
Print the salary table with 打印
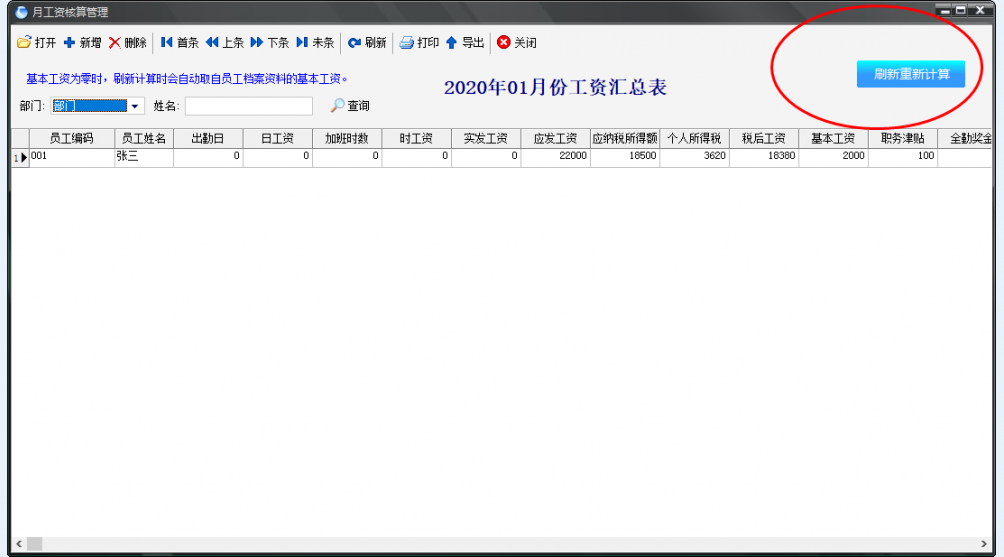tap(419, 42)
